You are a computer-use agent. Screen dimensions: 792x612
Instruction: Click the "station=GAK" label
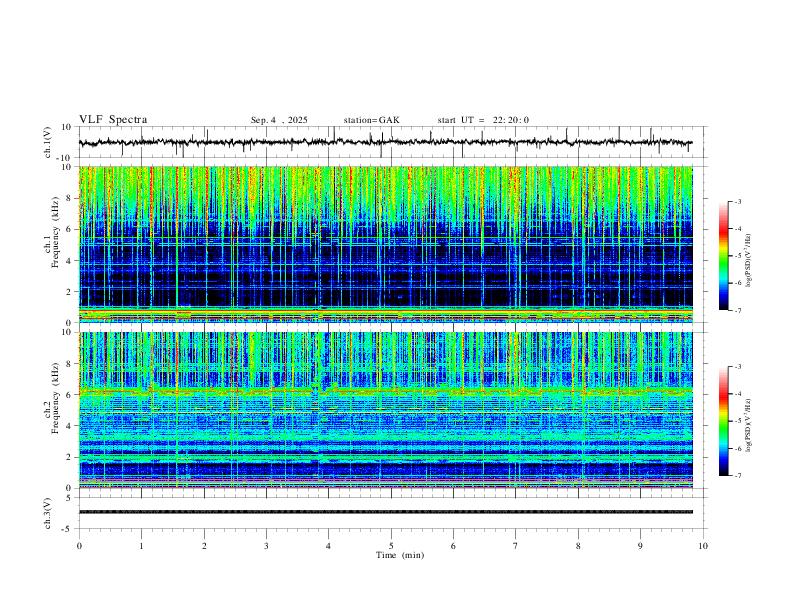click(371, 120)
